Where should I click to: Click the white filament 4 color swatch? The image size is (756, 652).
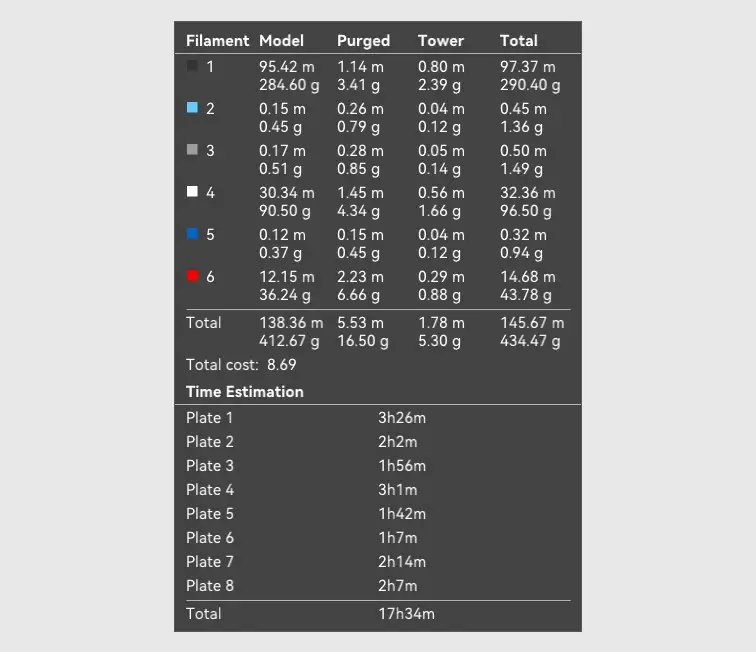[x=192, y=191]
